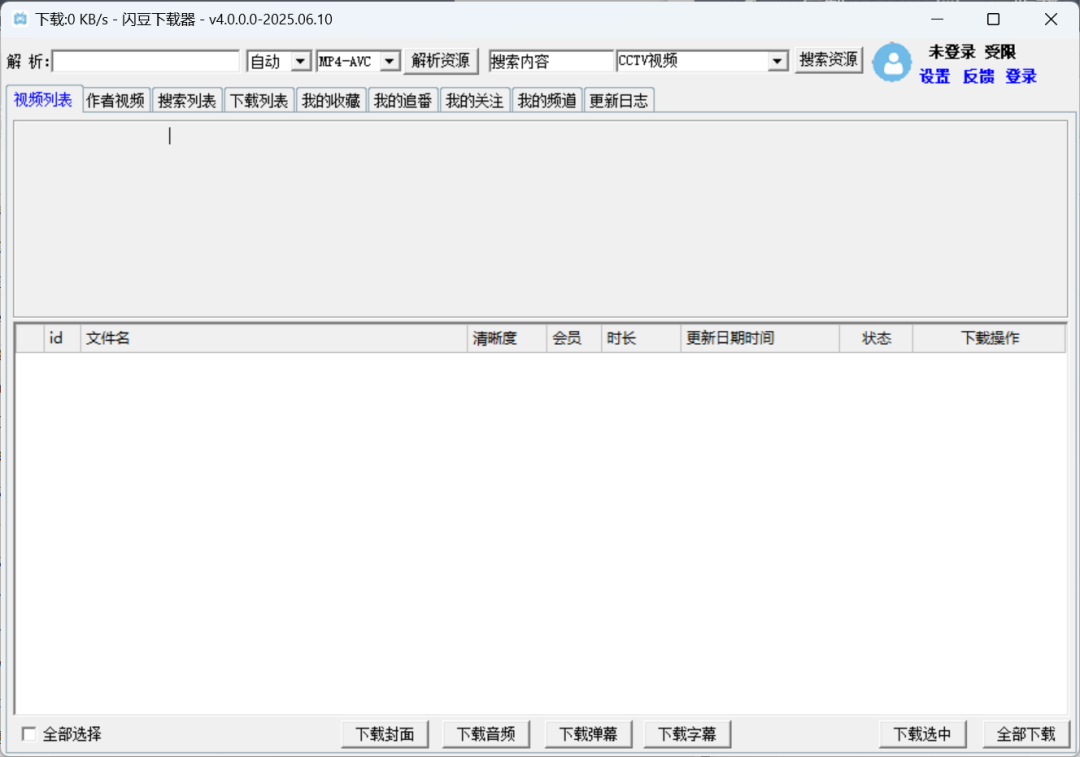The height and width of the screenshot is (757, 1080).
Task: Expand the 自动 quality dropdown
Action: pyautogui.click(x=300, y=61)
